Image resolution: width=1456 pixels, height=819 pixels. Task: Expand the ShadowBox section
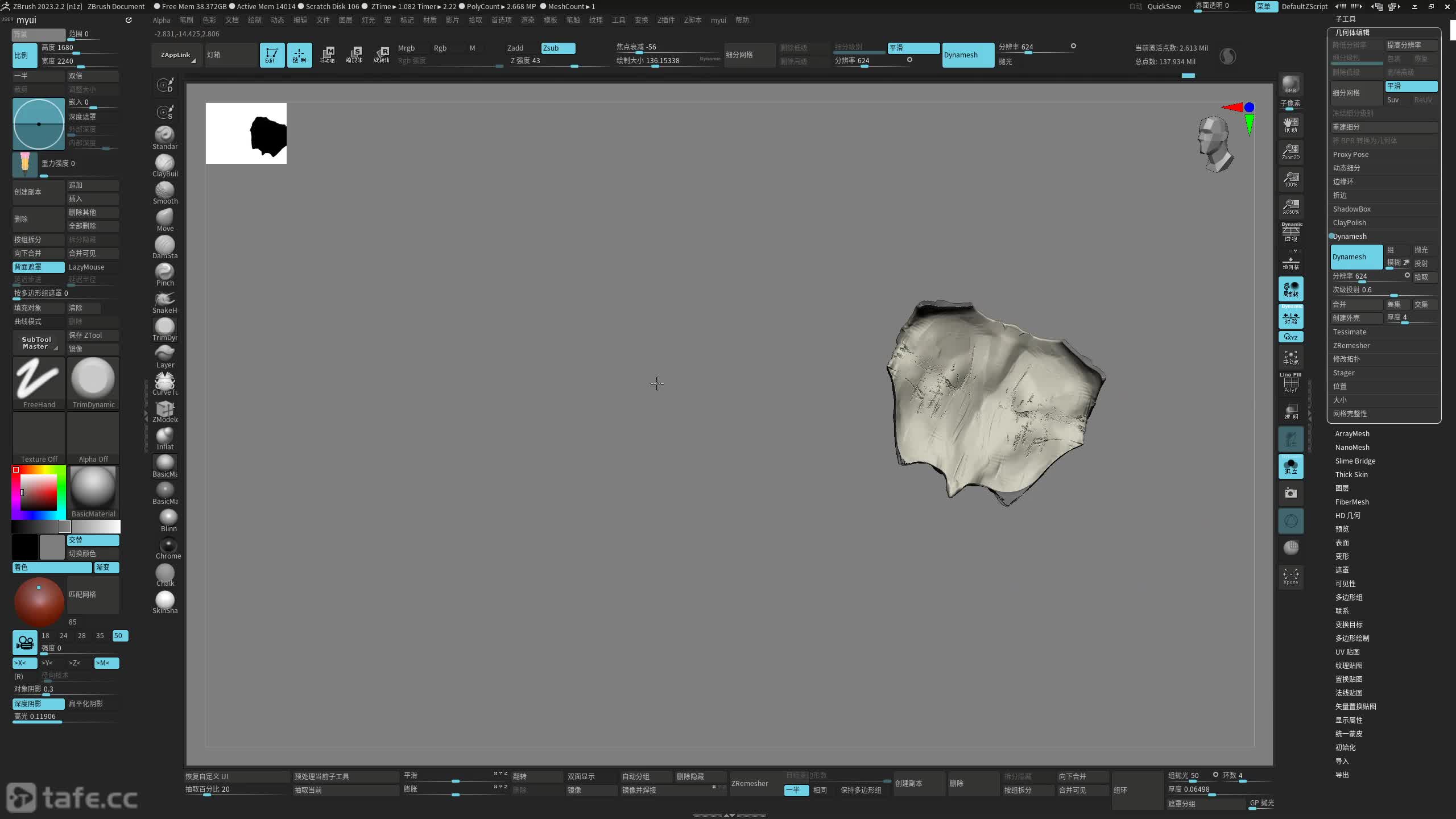point(1351,209)
